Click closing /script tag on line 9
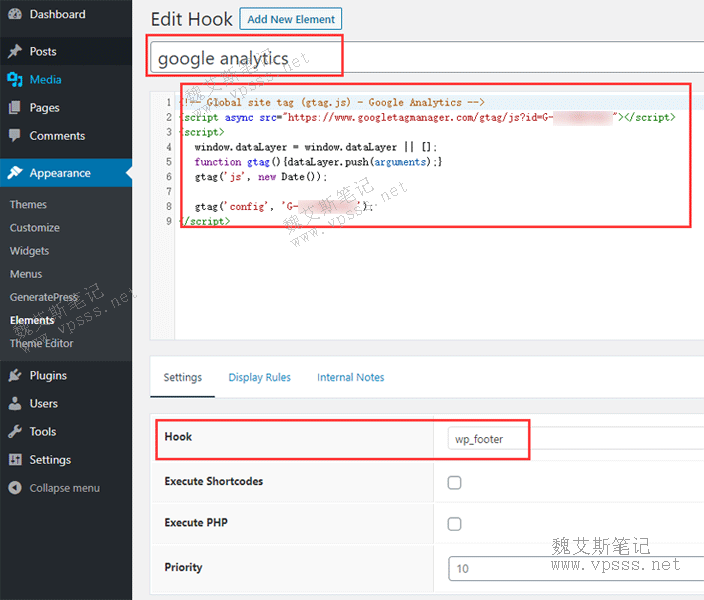The height and width of the screenshot is (600, 704). pyautogui.click(x=206, y=221)
